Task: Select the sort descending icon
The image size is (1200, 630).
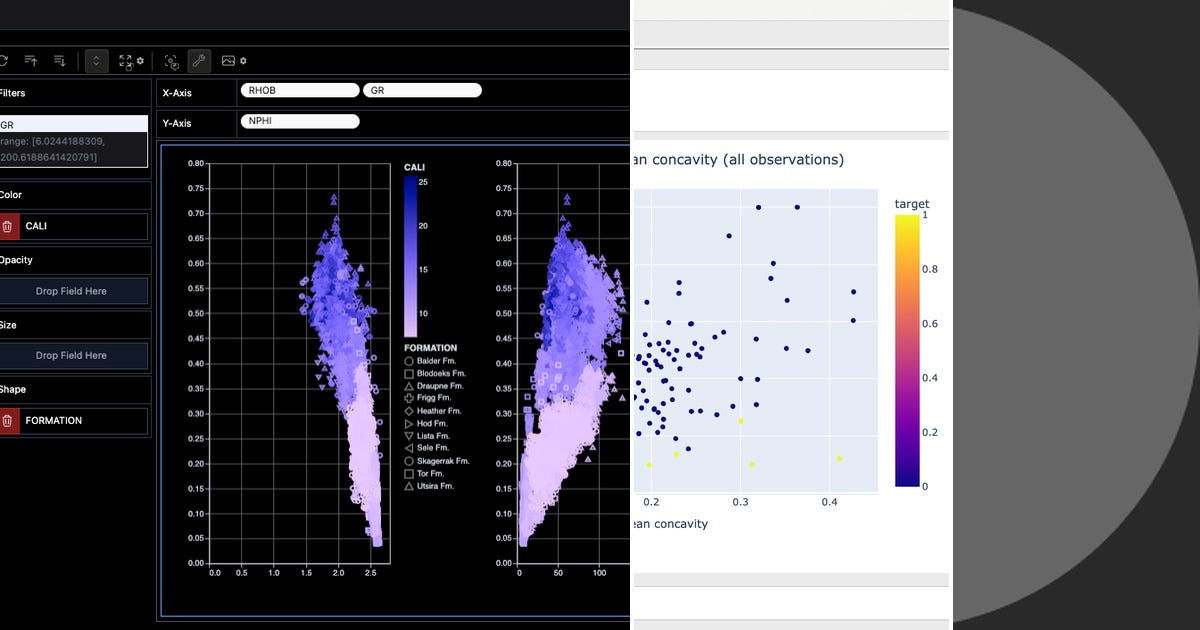Action: 59,60
